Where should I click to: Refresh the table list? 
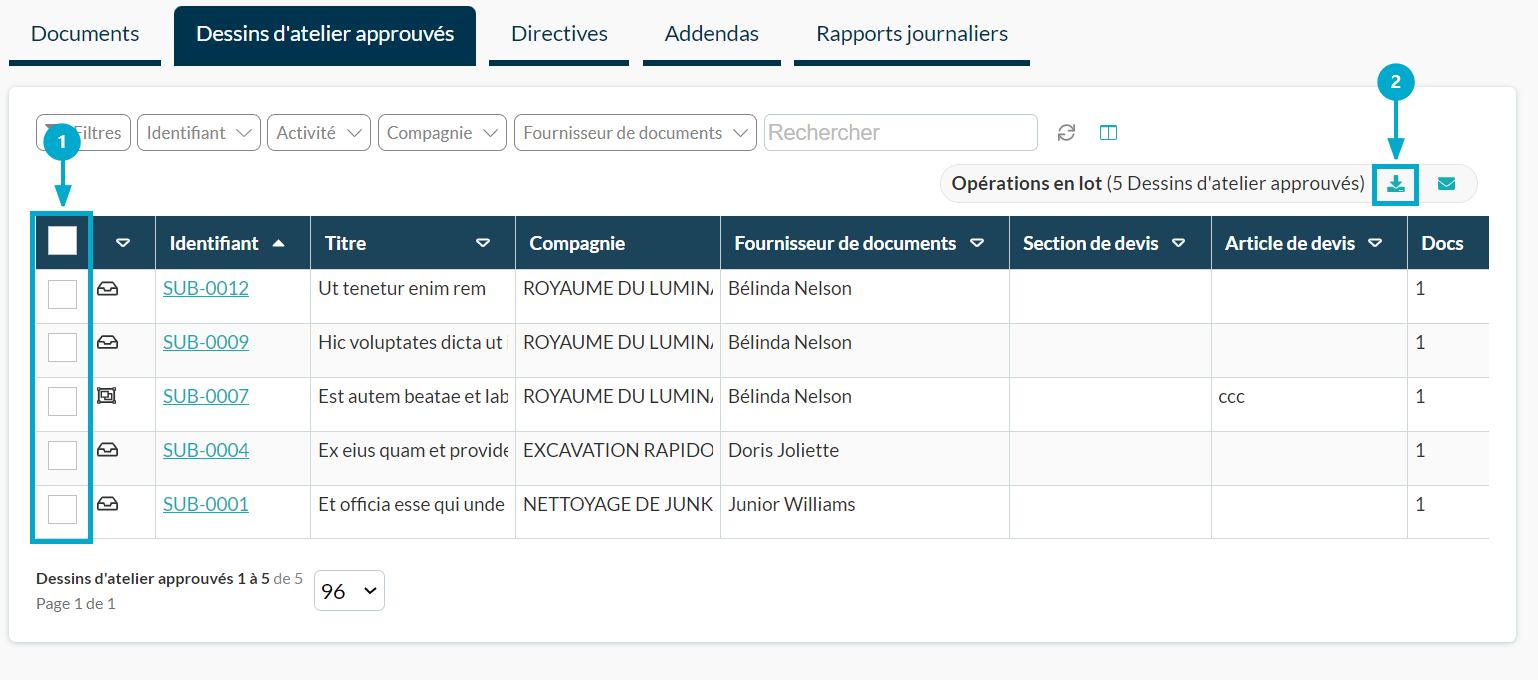[1067, 133]
